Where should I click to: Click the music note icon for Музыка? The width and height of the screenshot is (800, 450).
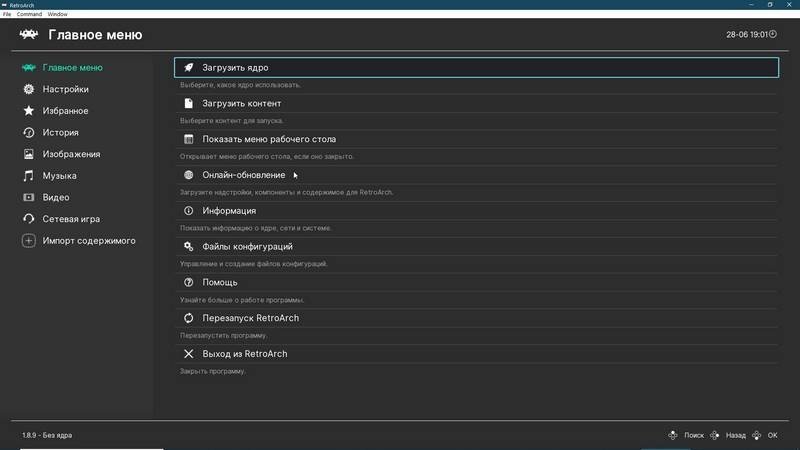tap(29, 176)
